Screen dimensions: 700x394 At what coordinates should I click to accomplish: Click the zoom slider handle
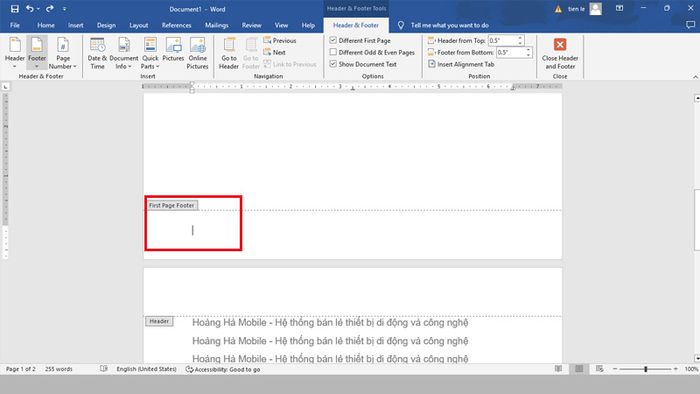pos(646,369)
